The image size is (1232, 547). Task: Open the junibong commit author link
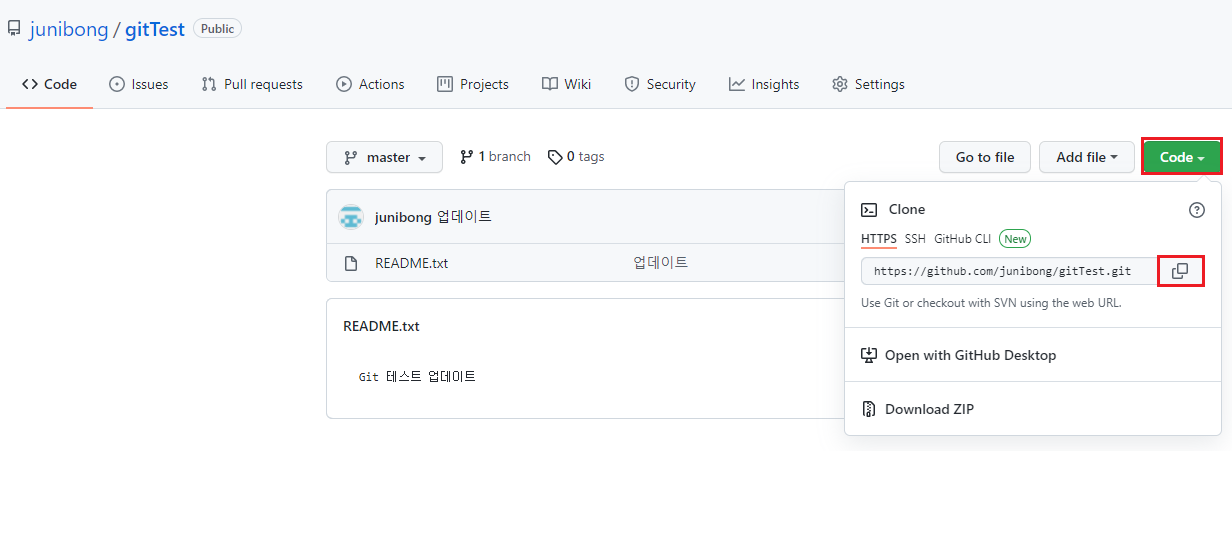(403, 217)
